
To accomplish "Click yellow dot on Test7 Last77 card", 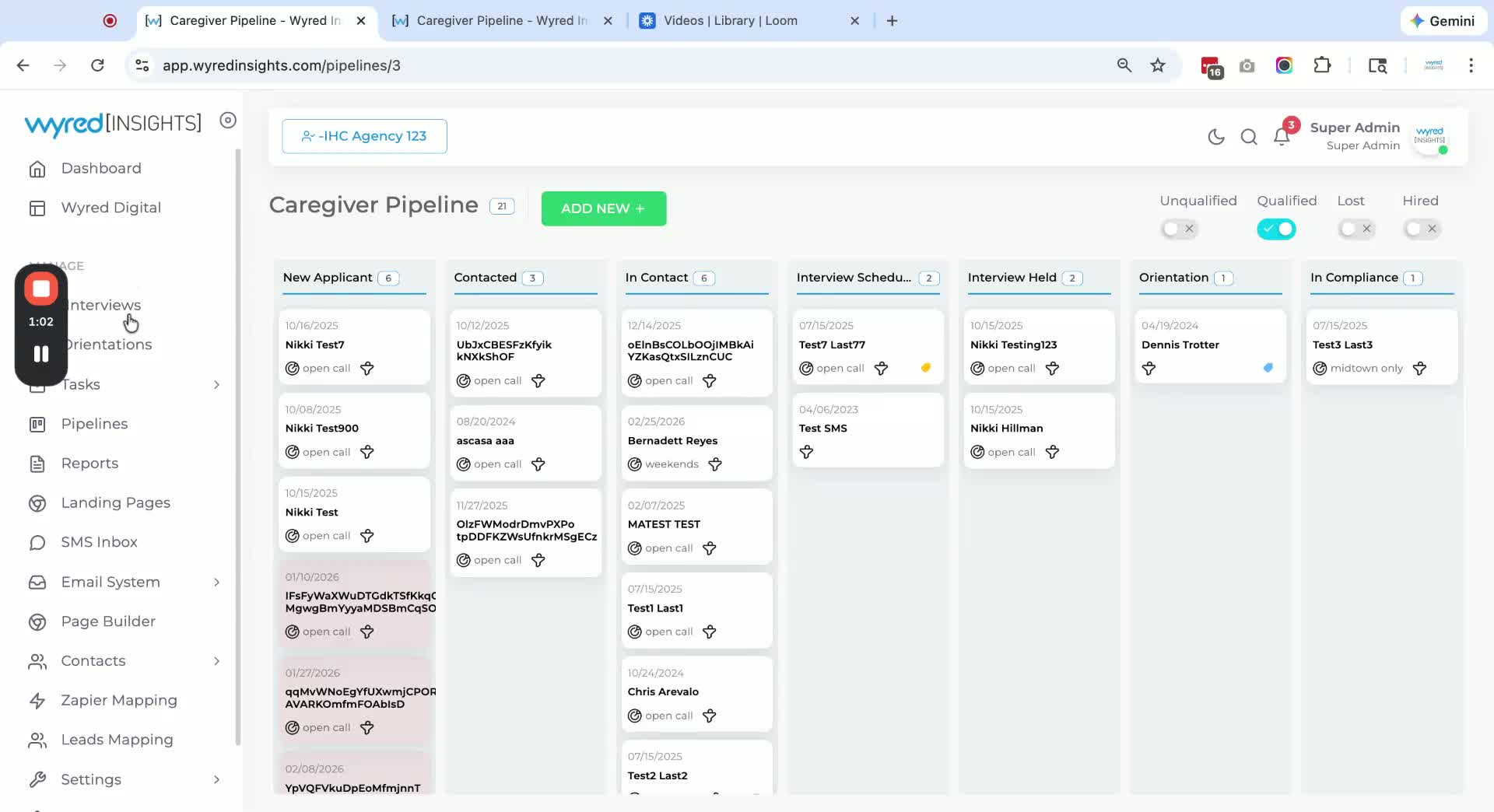I will point(926,368).
